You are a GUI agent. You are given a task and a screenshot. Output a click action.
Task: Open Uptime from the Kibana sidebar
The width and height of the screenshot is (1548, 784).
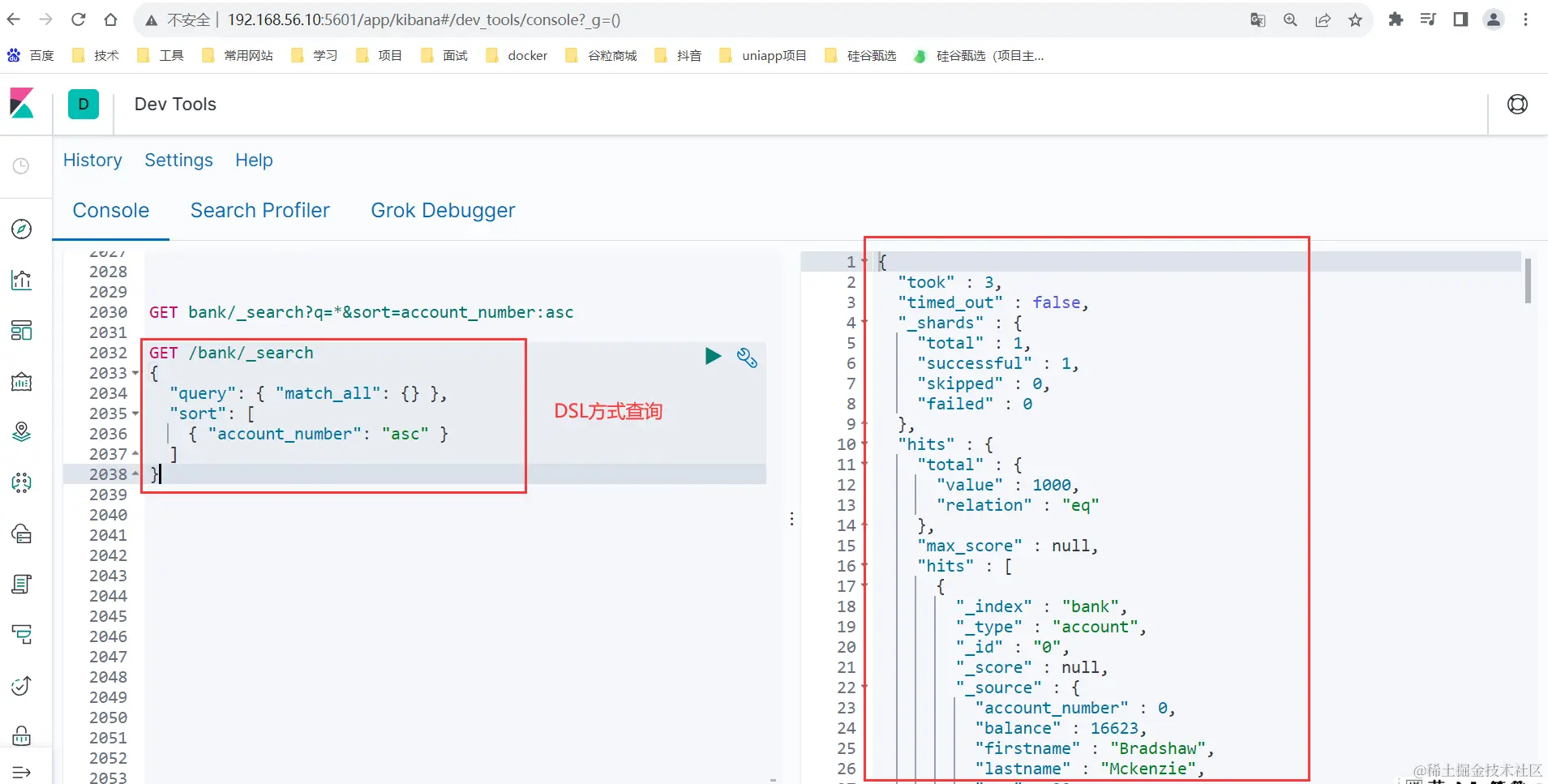point(22,685)
